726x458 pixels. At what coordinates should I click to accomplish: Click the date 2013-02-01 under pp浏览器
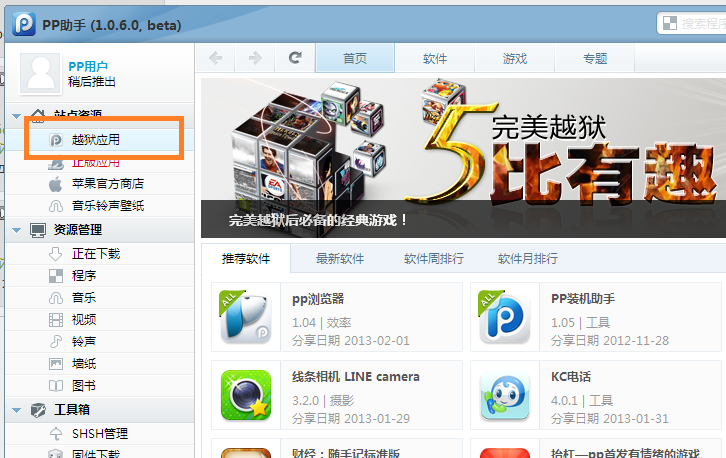377,341
